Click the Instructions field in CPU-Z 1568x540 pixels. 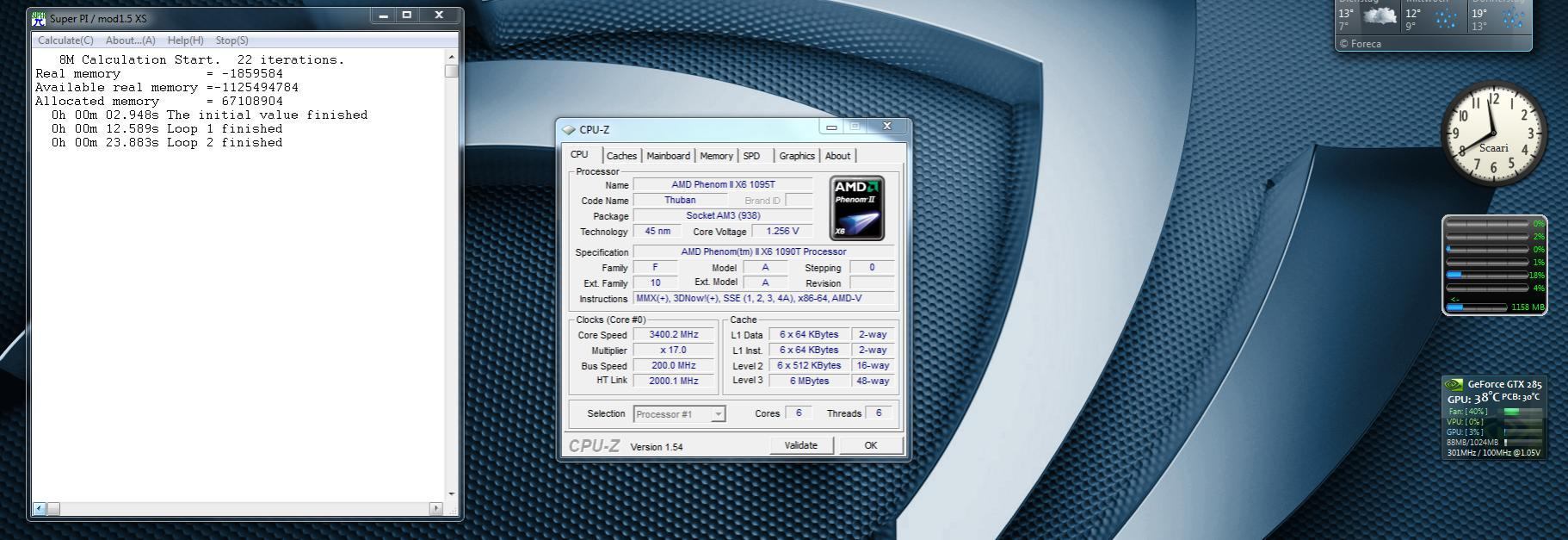tap(763, 298)
